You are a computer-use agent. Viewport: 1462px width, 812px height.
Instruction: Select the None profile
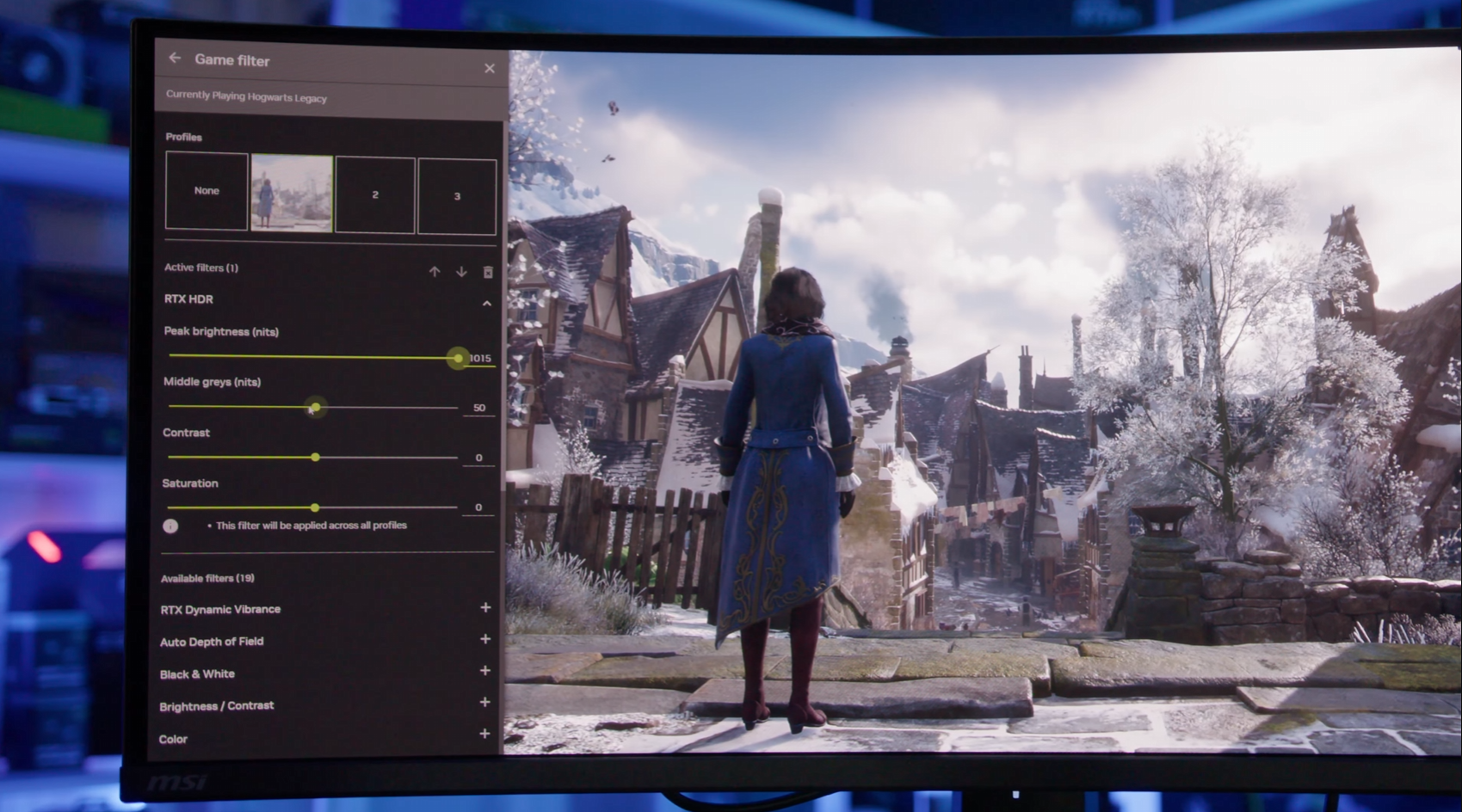207,191
